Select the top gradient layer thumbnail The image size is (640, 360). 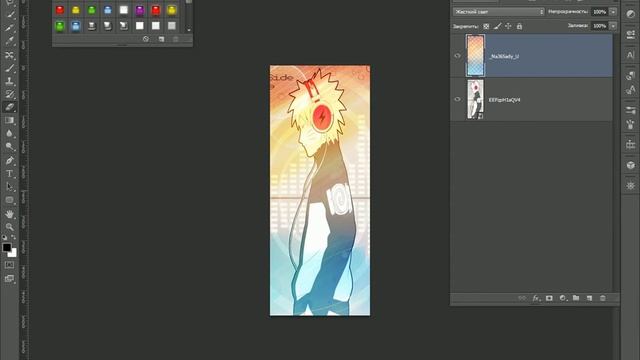475,56
